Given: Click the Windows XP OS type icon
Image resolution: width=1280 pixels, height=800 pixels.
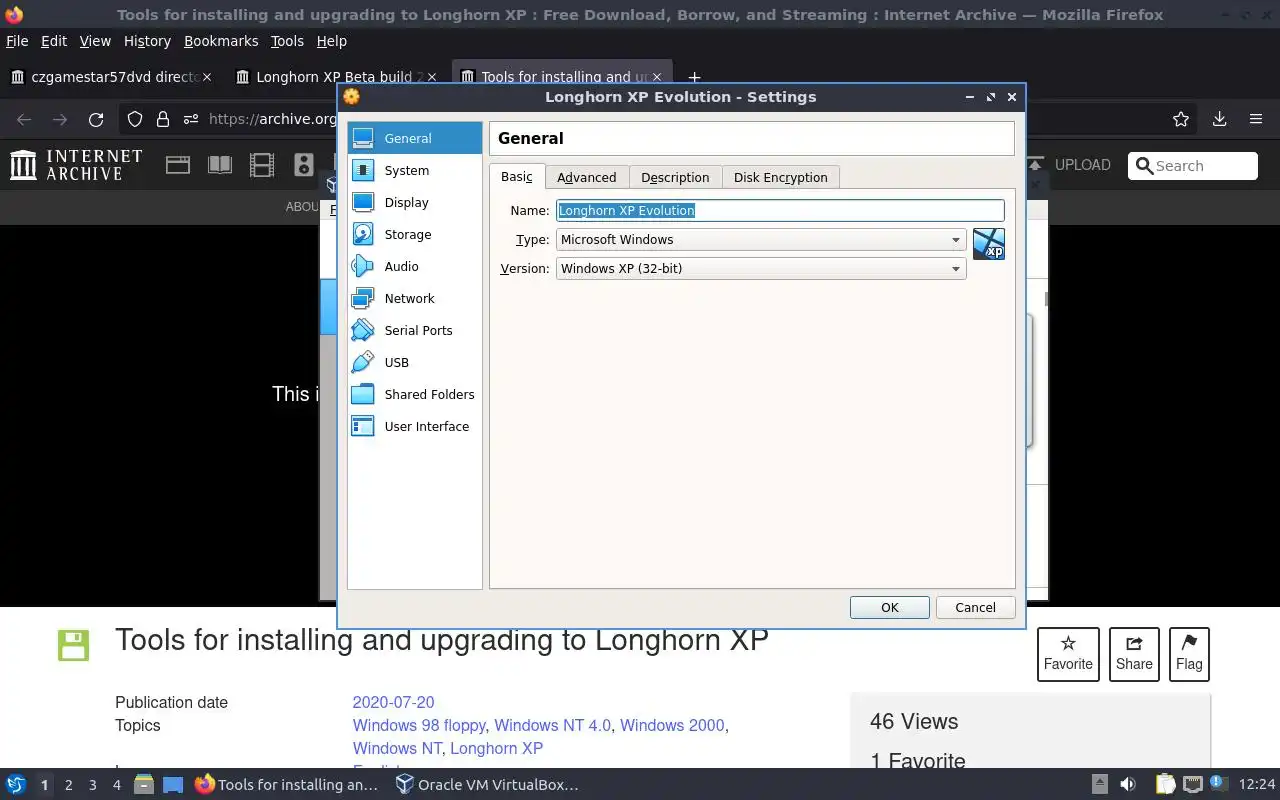Looking at the screenshot, I should (988, 243).
